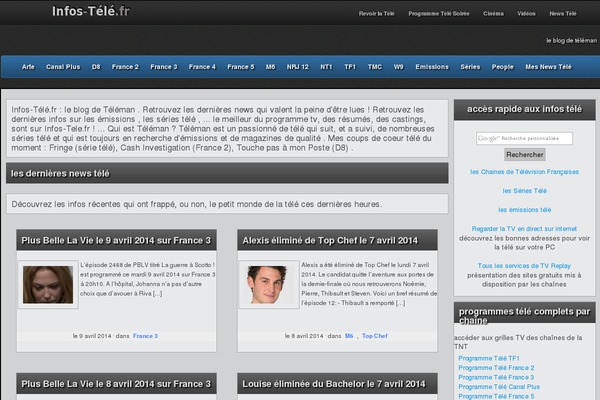This screenshot has width=600, height=400.
Task: Select M6 in the channel bar
Action: click(x=271, y=67)
